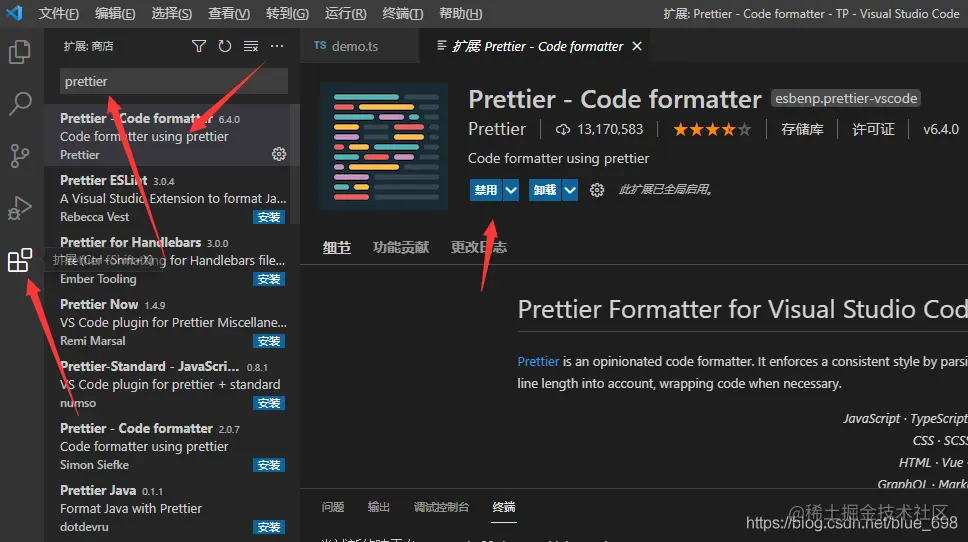Click the v6.4.0 version label
968x542 pixels.
[941, 129]
